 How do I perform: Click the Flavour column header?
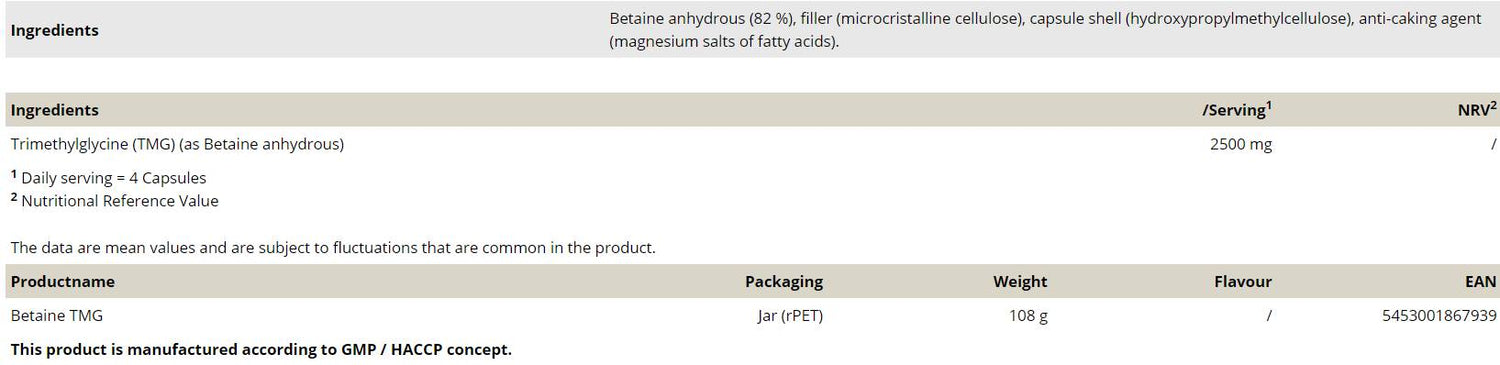tap(1243, 282)
